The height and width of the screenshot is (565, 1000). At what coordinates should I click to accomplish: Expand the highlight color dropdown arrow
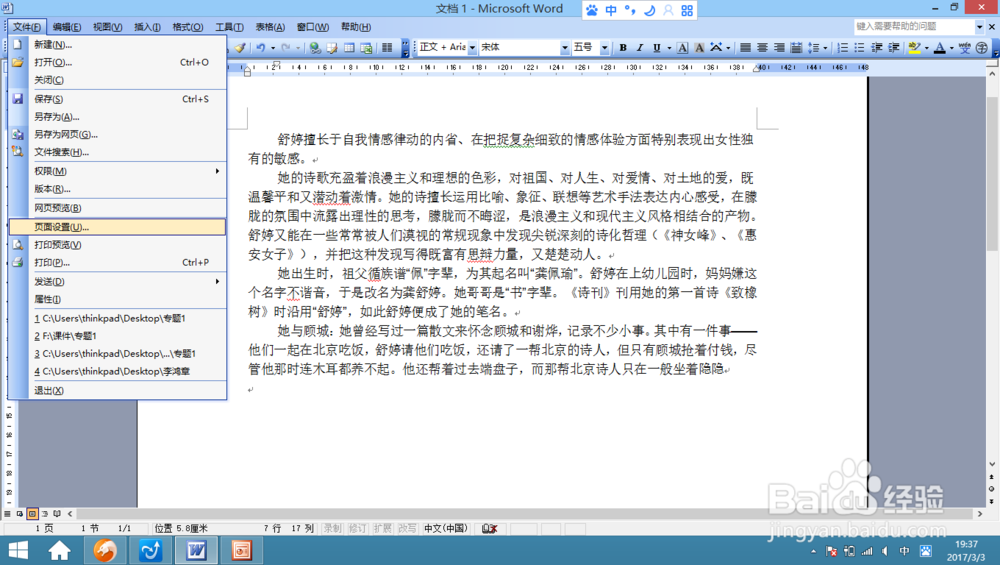click(927, 48)
